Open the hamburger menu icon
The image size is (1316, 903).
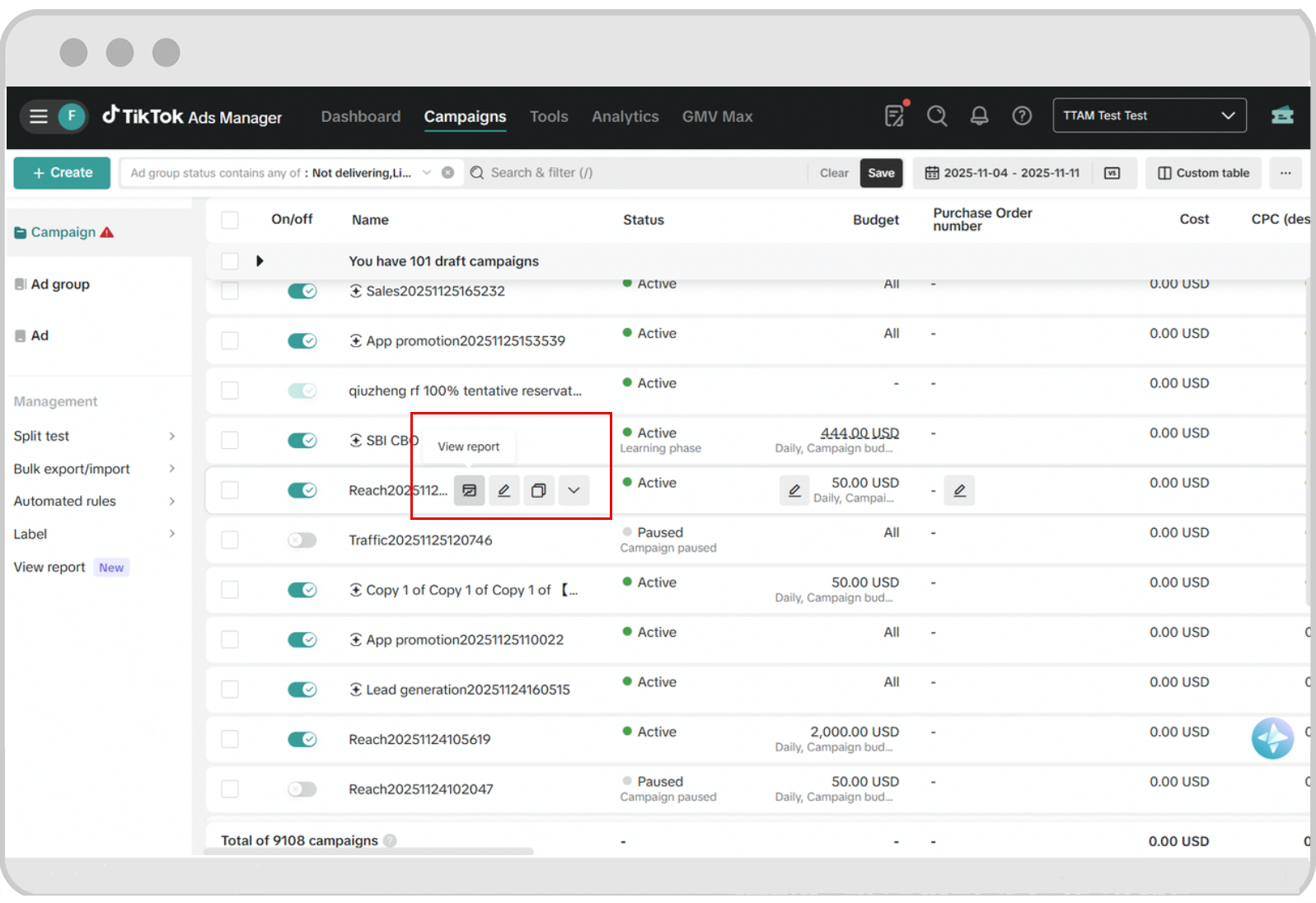tap(39, 116)
